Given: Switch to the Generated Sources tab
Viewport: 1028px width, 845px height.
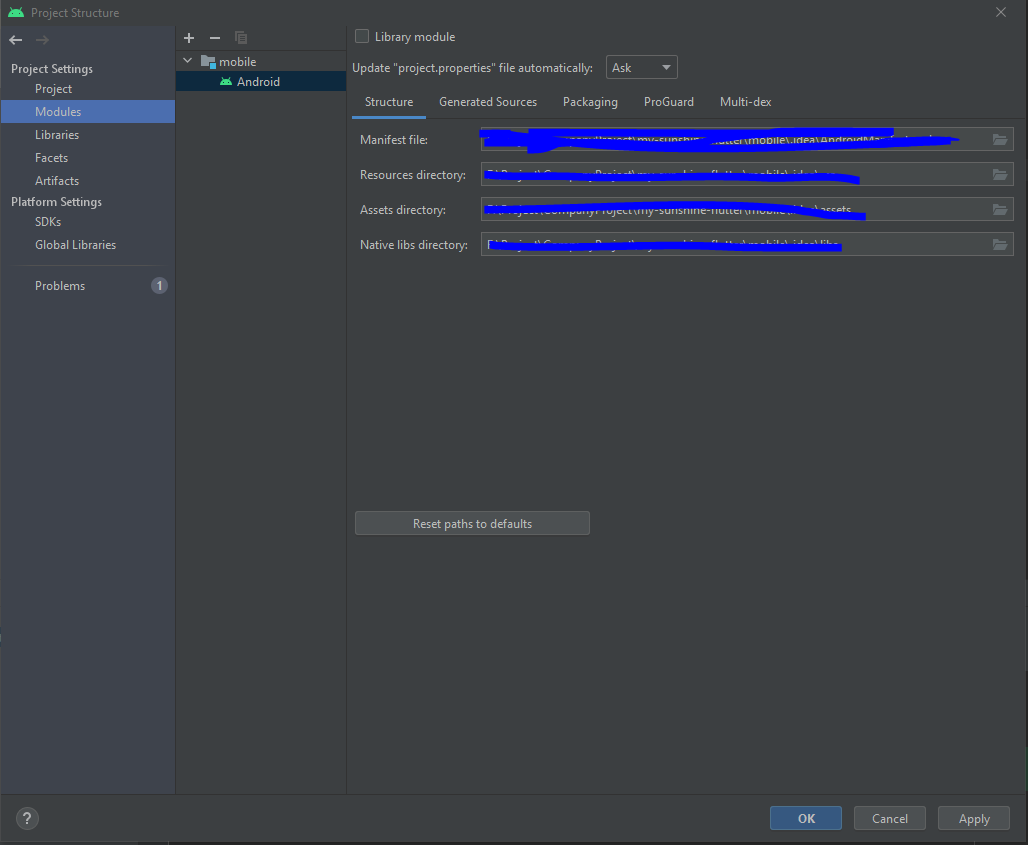Looking at the screenshot, I should (x=488, y=102).
